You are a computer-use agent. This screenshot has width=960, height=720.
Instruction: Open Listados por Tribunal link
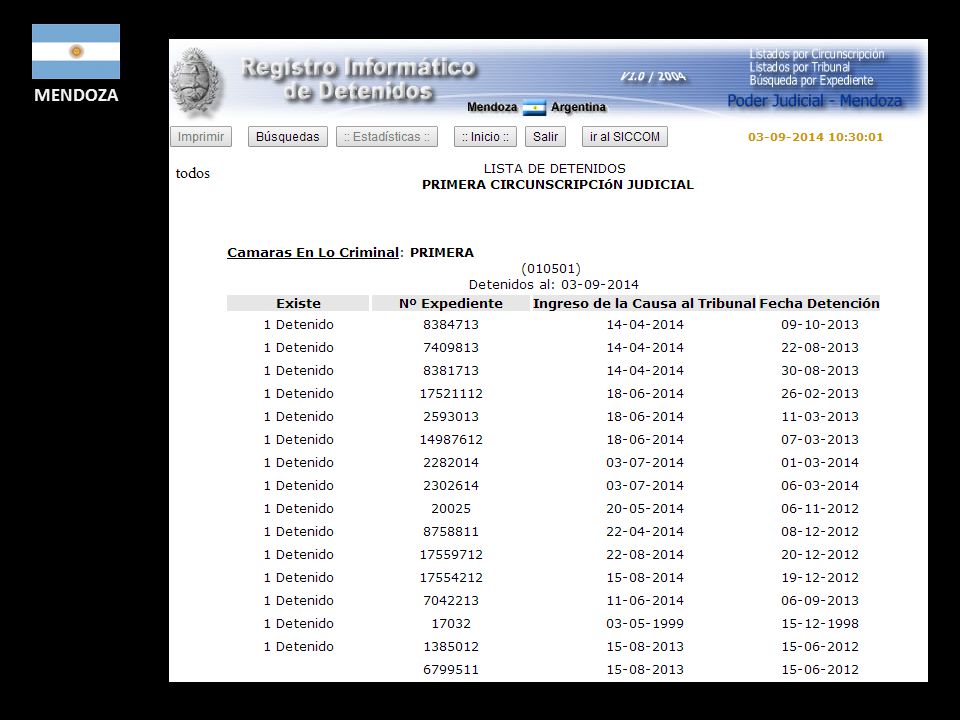point(800,67)
